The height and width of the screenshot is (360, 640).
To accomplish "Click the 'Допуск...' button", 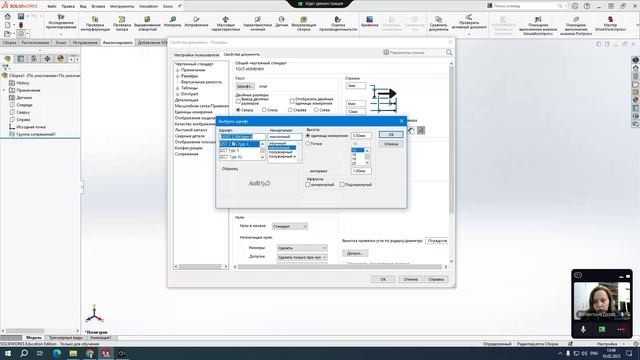I will (x=355, y=253).
